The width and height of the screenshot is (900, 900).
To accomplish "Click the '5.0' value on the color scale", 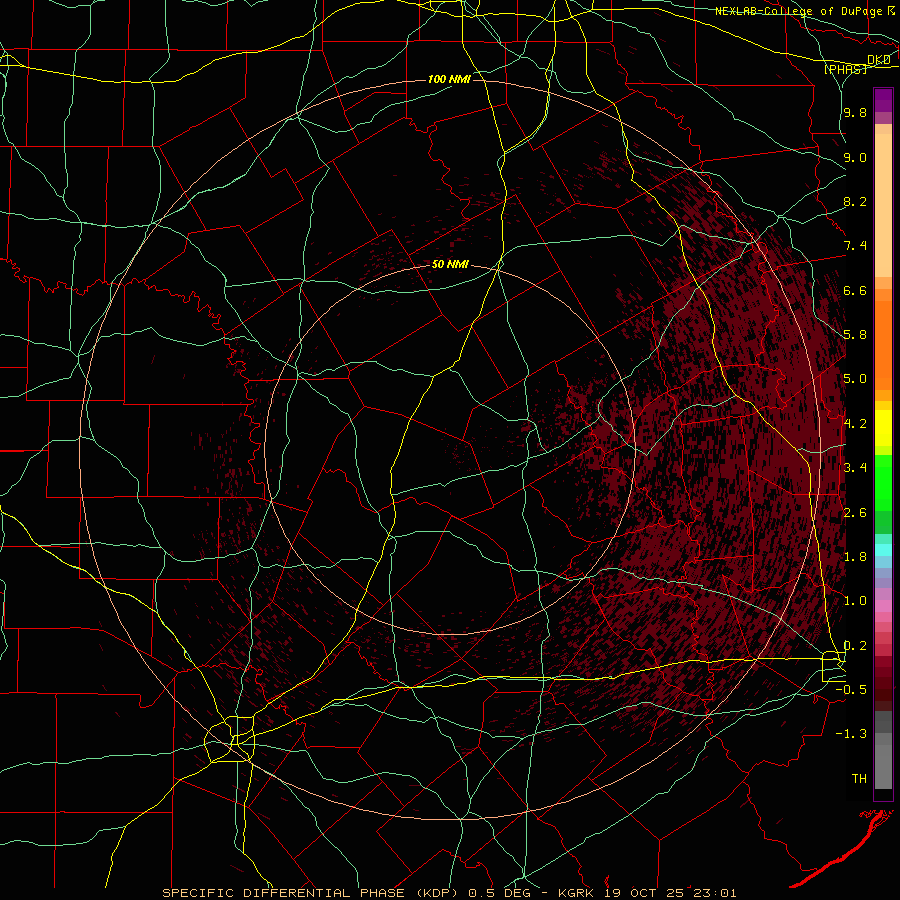I will pyautogui.click(x=855, y=379).
